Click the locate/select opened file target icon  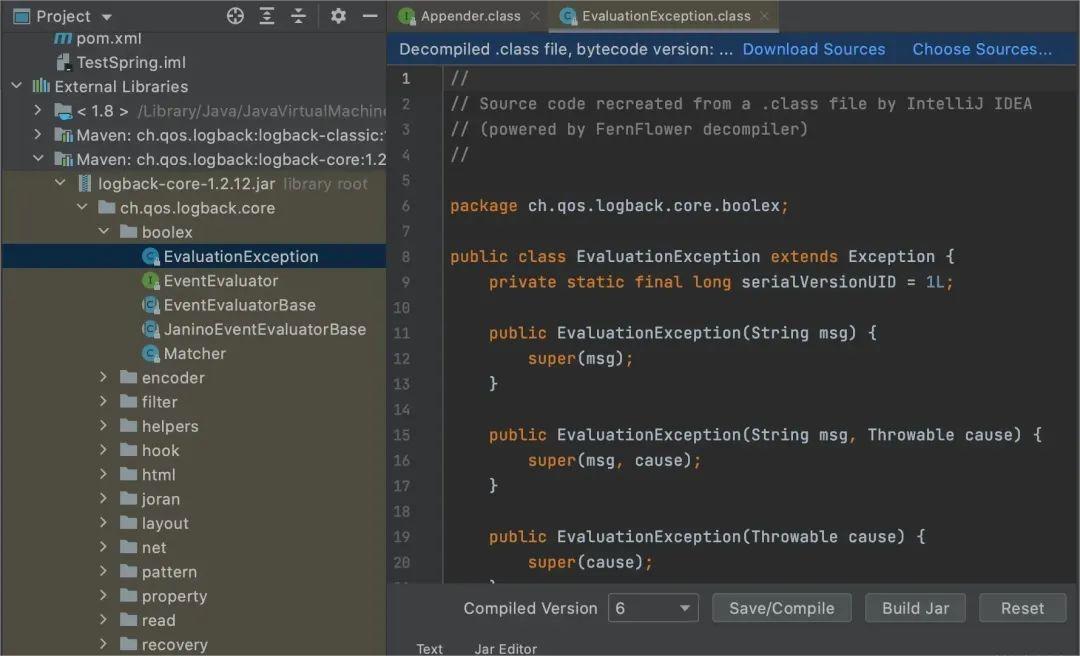[x=236, y=16]
